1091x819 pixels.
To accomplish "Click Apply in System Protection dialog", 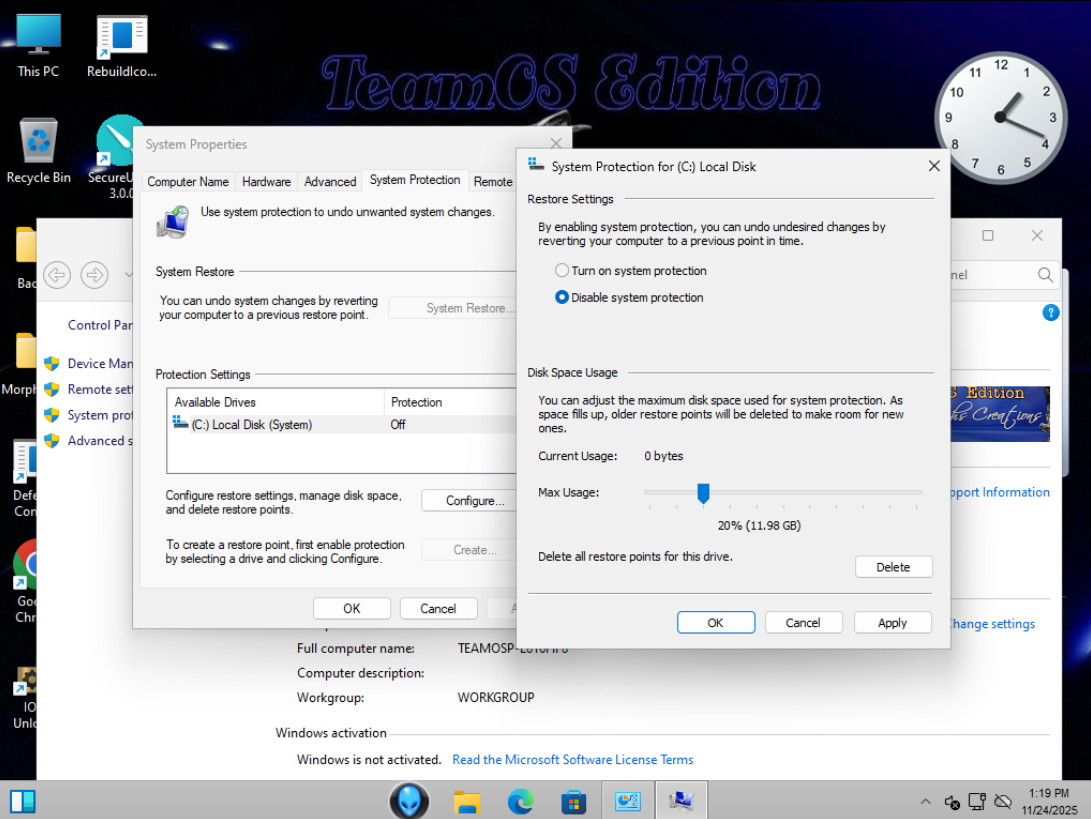I will (892, 623).
